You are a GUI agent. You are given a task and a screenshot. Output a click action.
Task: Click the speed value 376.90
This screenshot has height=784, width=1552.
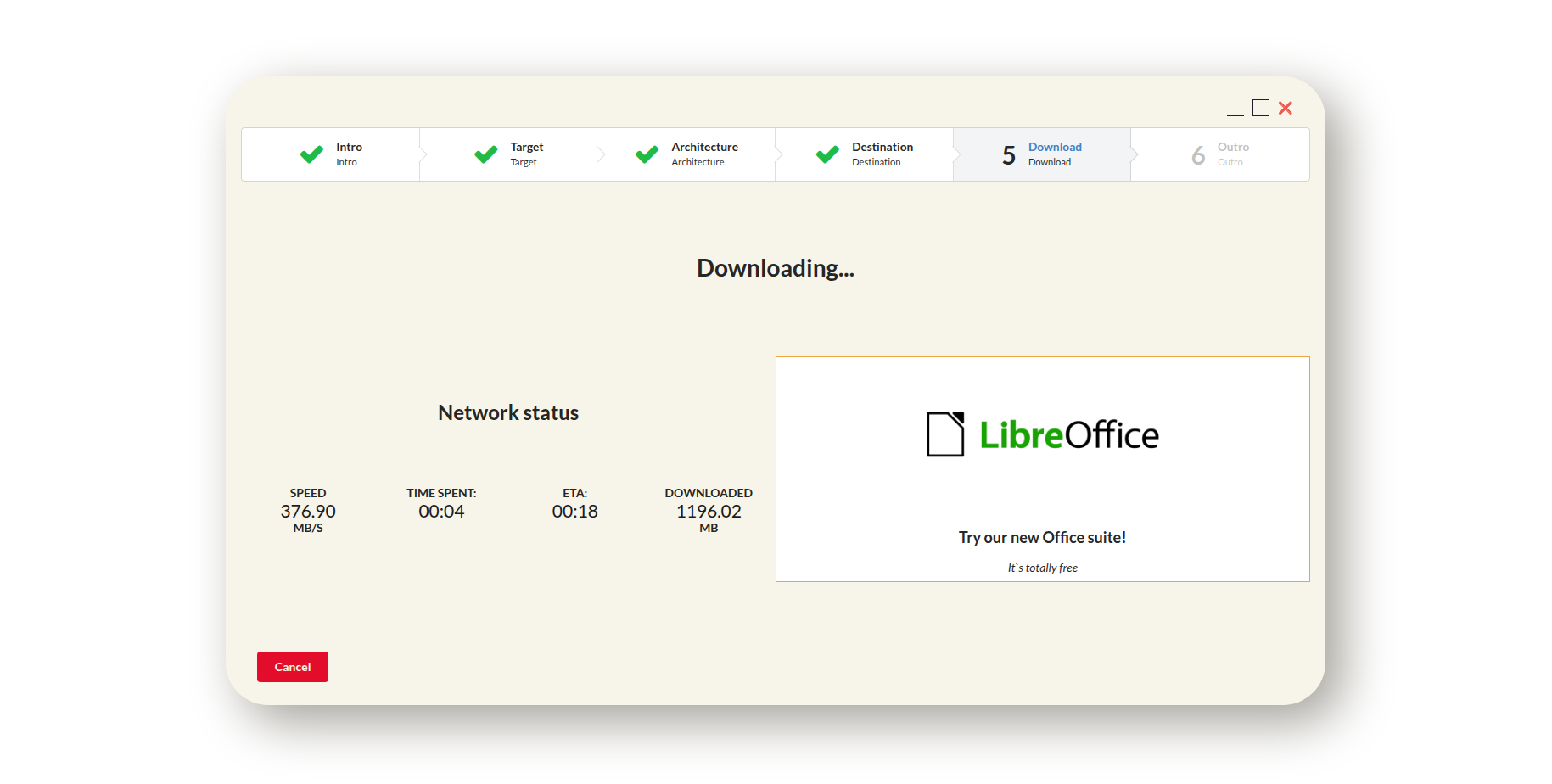point(308,511)
